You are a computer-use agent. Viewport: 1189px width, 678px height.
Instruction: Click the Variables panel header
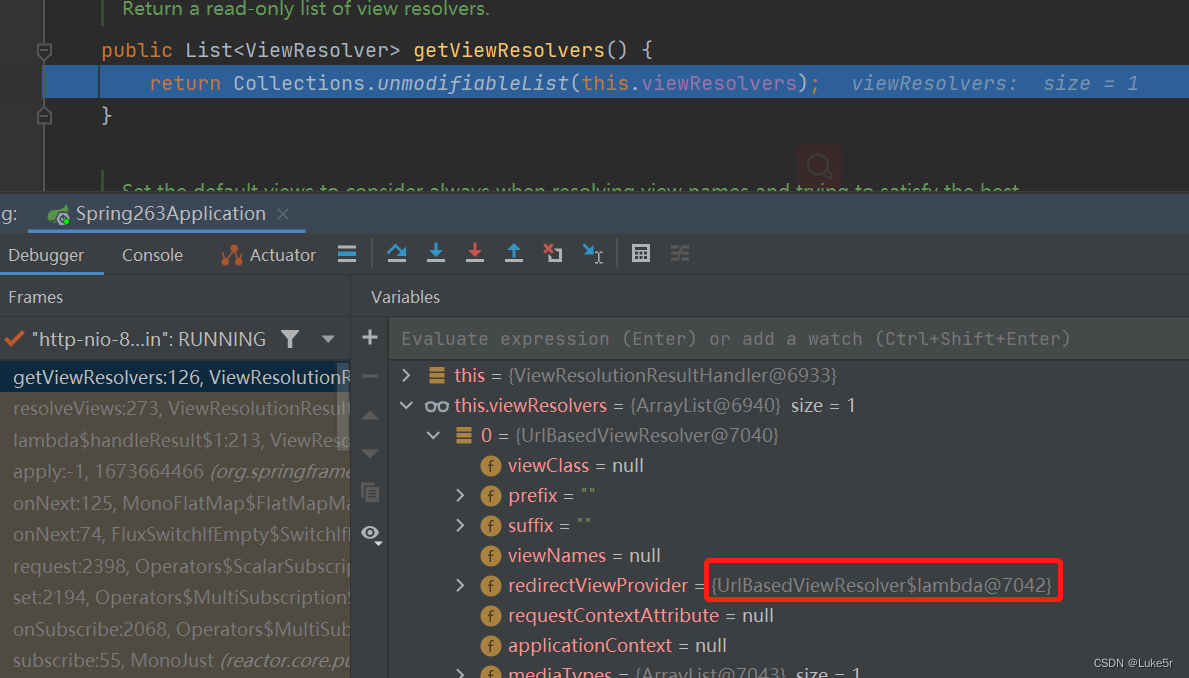[x=405, y=297]
